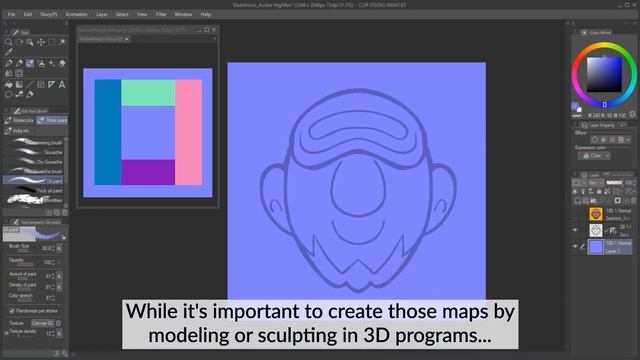Open the Texture Canvas 02 selector
The height and width of the screenshot is (360, 640).
point(42,323)
